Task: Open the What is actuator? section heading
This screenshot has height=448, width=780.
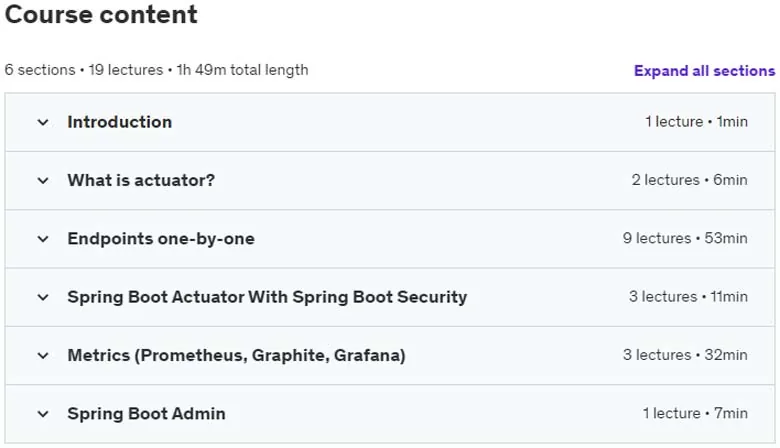Action: pyautogui.click(x=141, y=180)
